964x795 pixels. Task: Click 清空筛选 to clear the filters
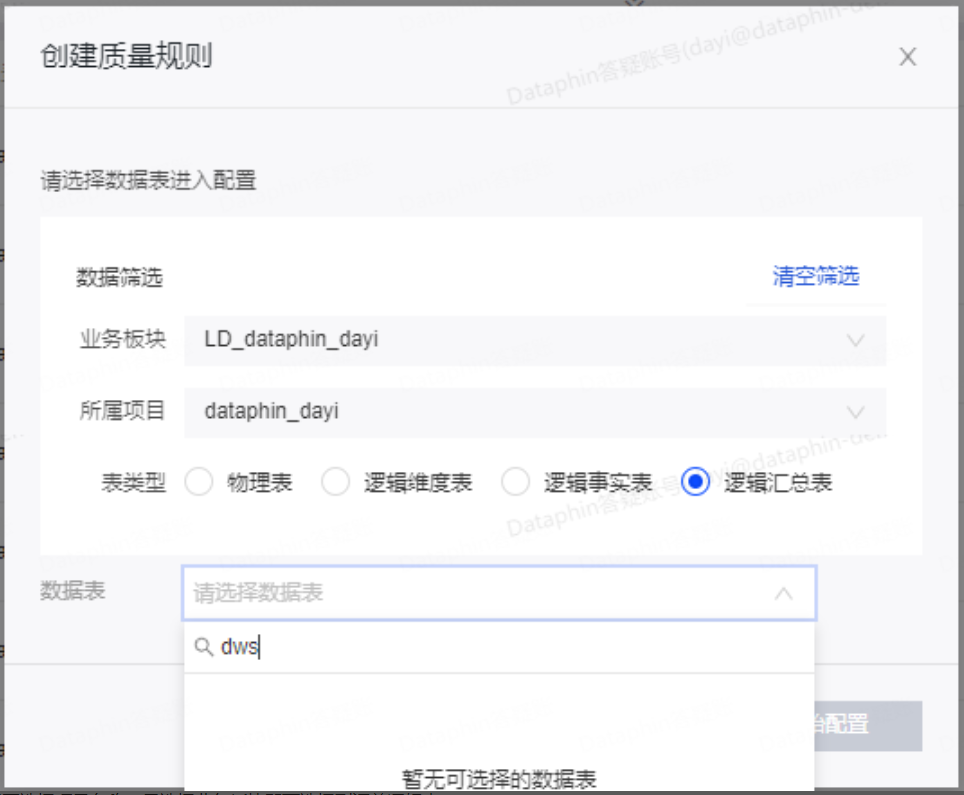[815, 277]
